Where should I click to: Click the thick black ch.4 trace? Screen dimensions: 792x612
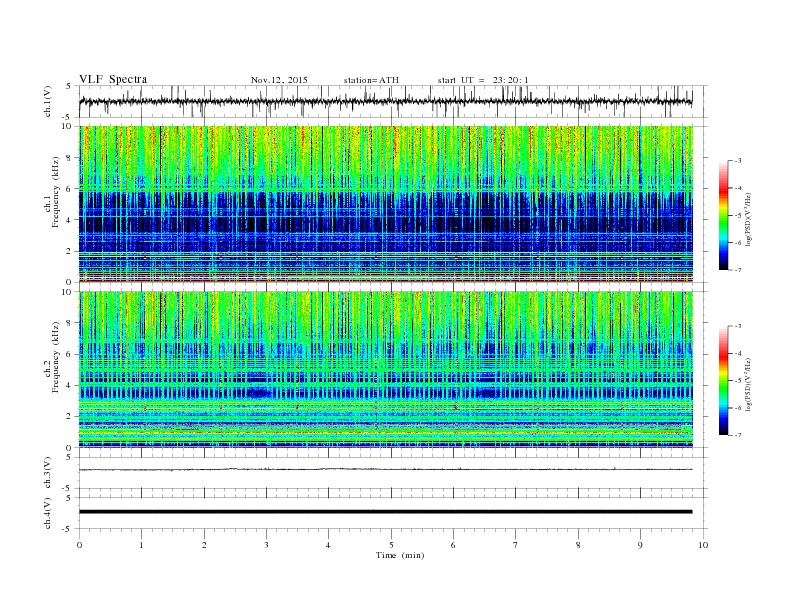385,512
